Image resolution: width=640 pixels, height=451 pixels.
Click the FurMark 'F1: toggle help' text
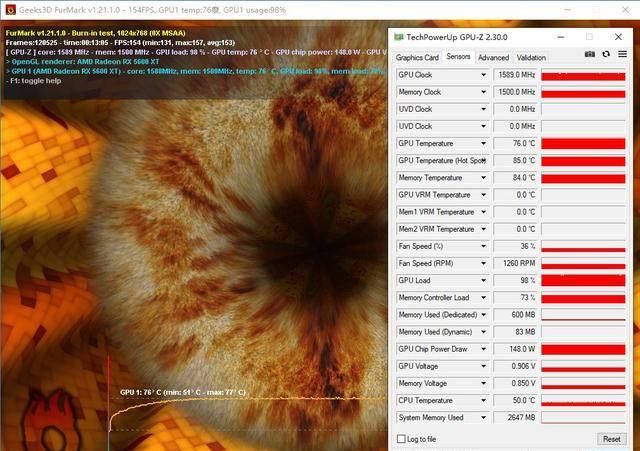click(x=33, y=81)
